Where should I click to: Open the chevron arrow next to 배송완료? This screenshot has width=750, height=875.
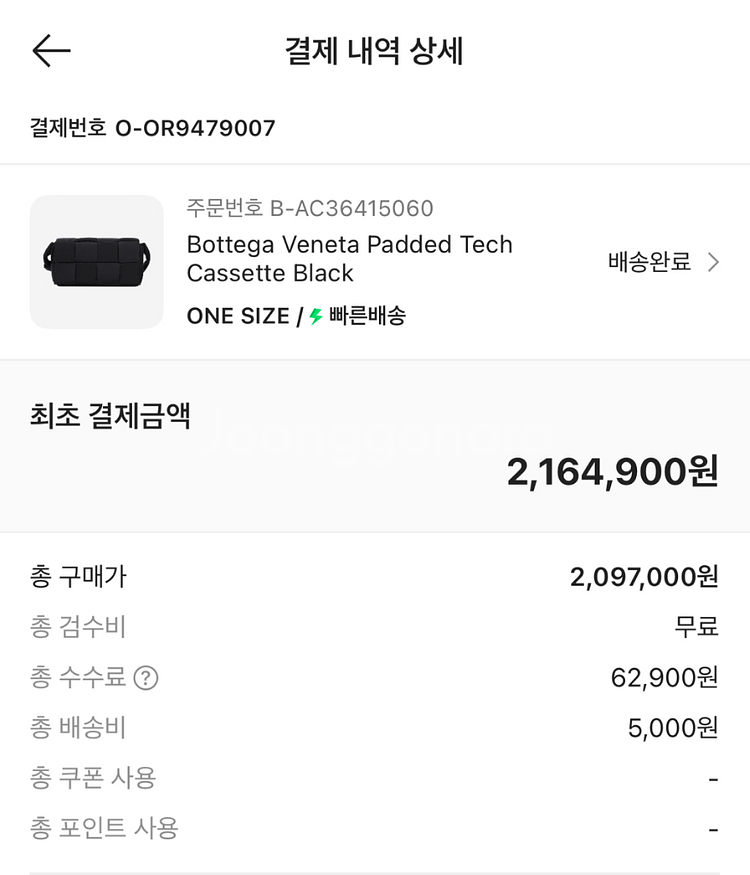(713, 262)
